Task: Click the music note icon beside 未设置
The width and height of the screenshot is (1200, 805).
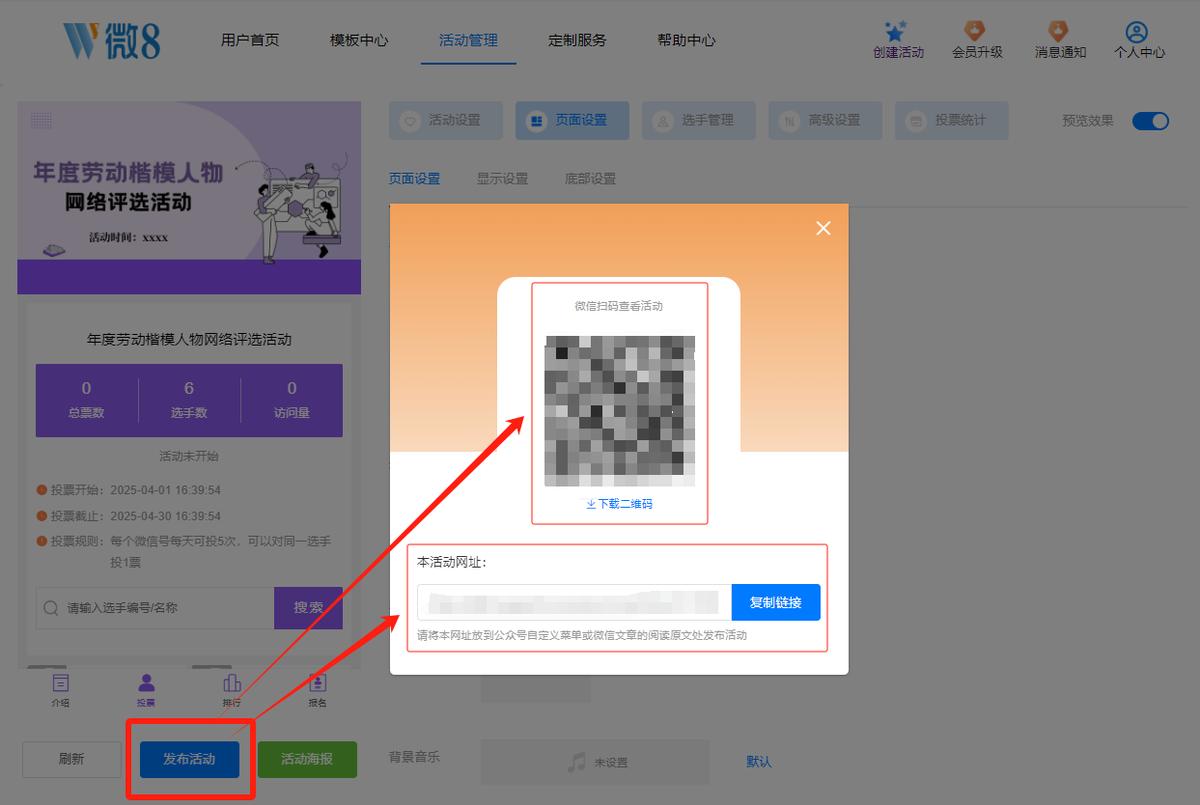Action: click(x=576, y=762)
